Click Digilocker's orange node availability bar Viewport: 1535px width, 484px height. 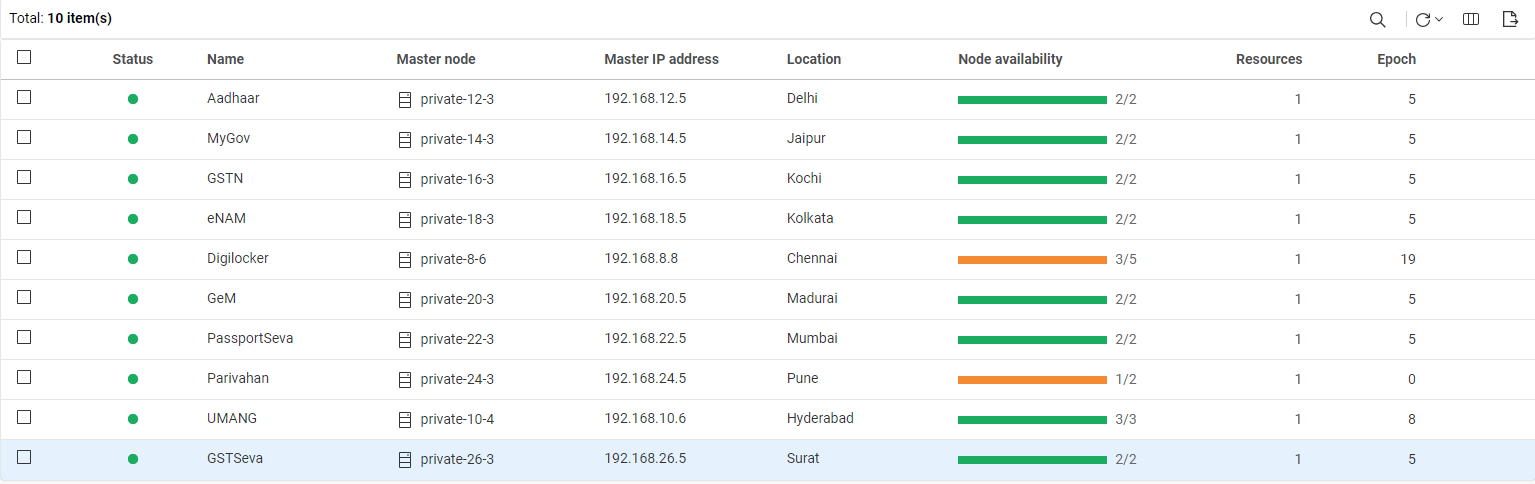(1032, 260)
